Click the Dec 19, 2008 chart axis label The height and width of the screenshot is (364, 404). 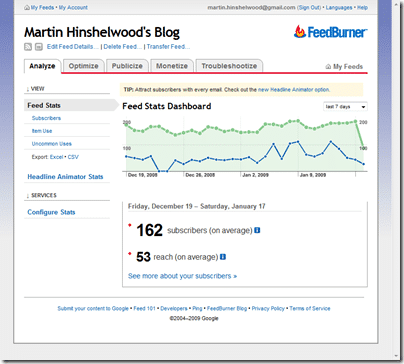[143, 175]
